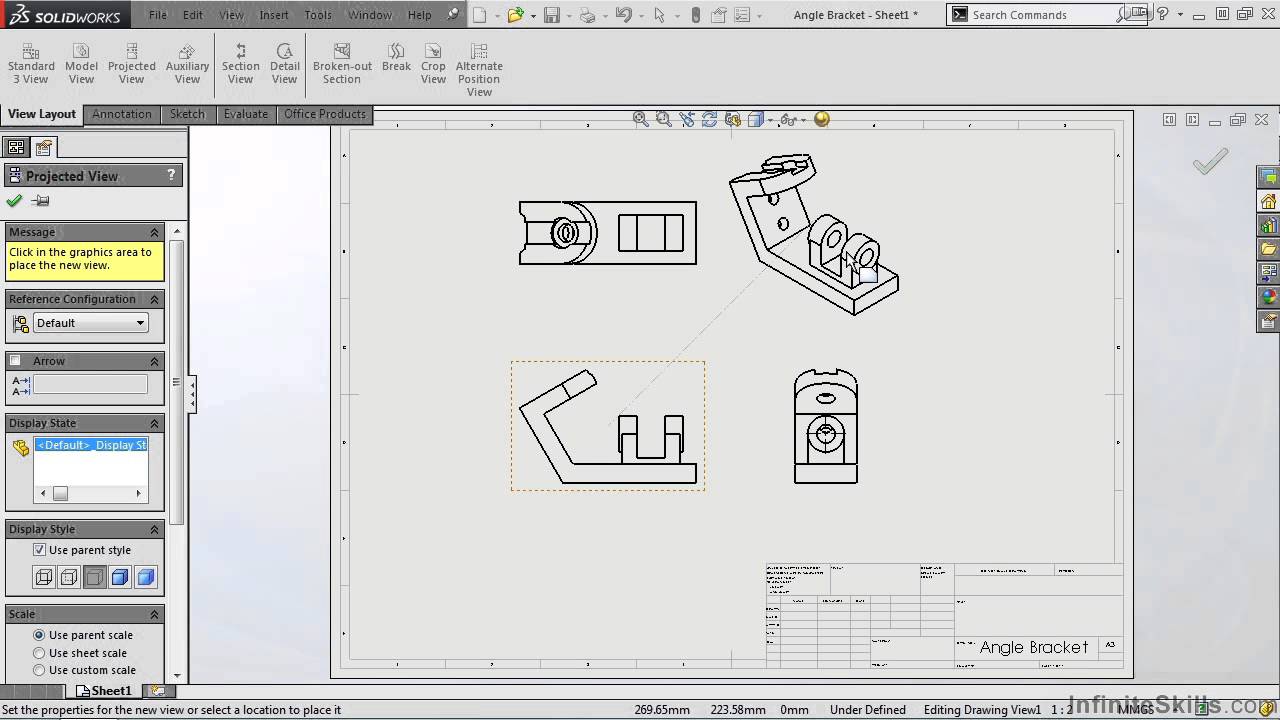
Task: Zoom to fit the drawing sheet
Action: click(640, 119)
